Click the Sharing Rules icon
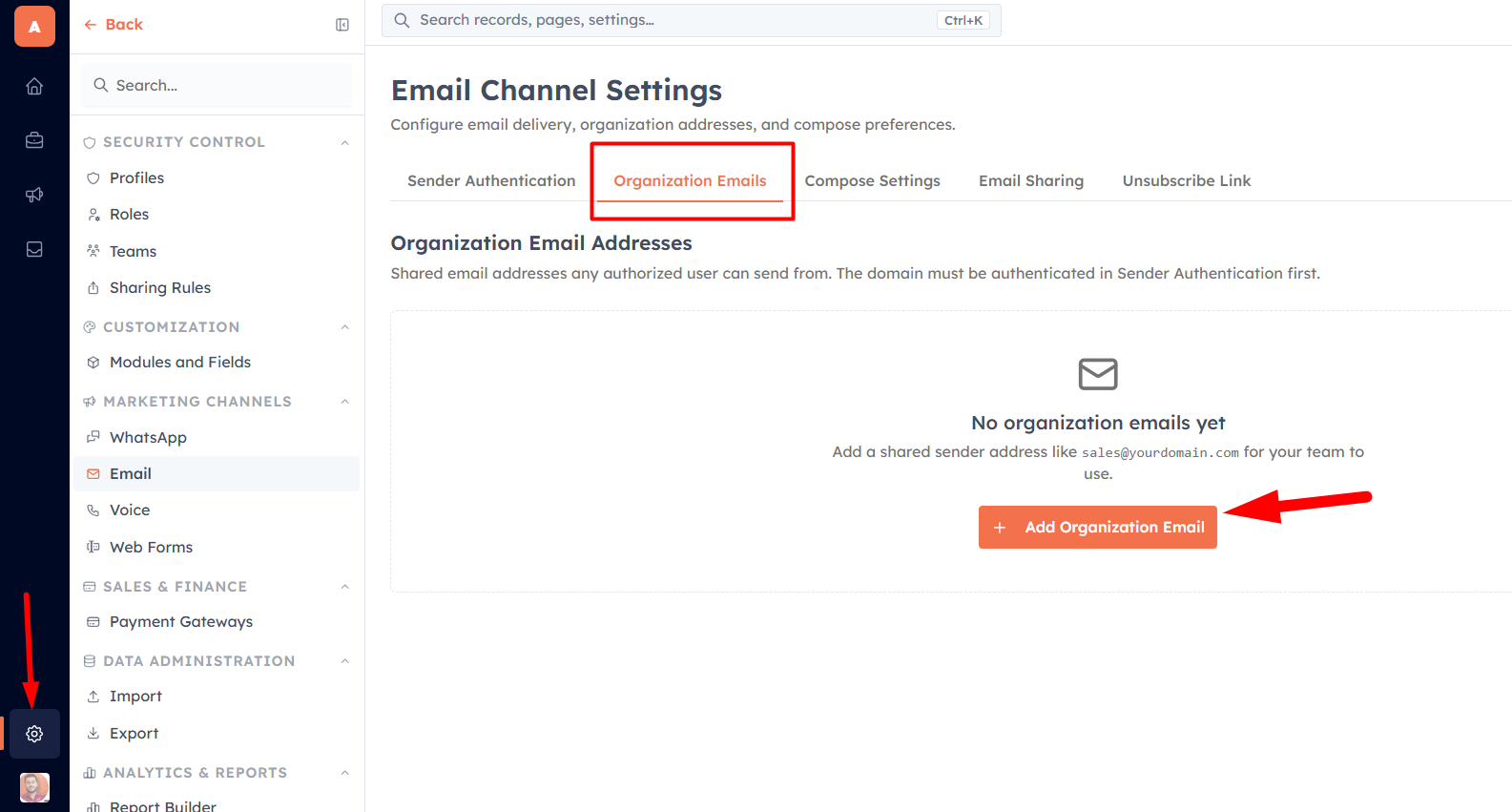Image resolution: width=1512 pixels, height=812 pixels. (x=93, y=288)
